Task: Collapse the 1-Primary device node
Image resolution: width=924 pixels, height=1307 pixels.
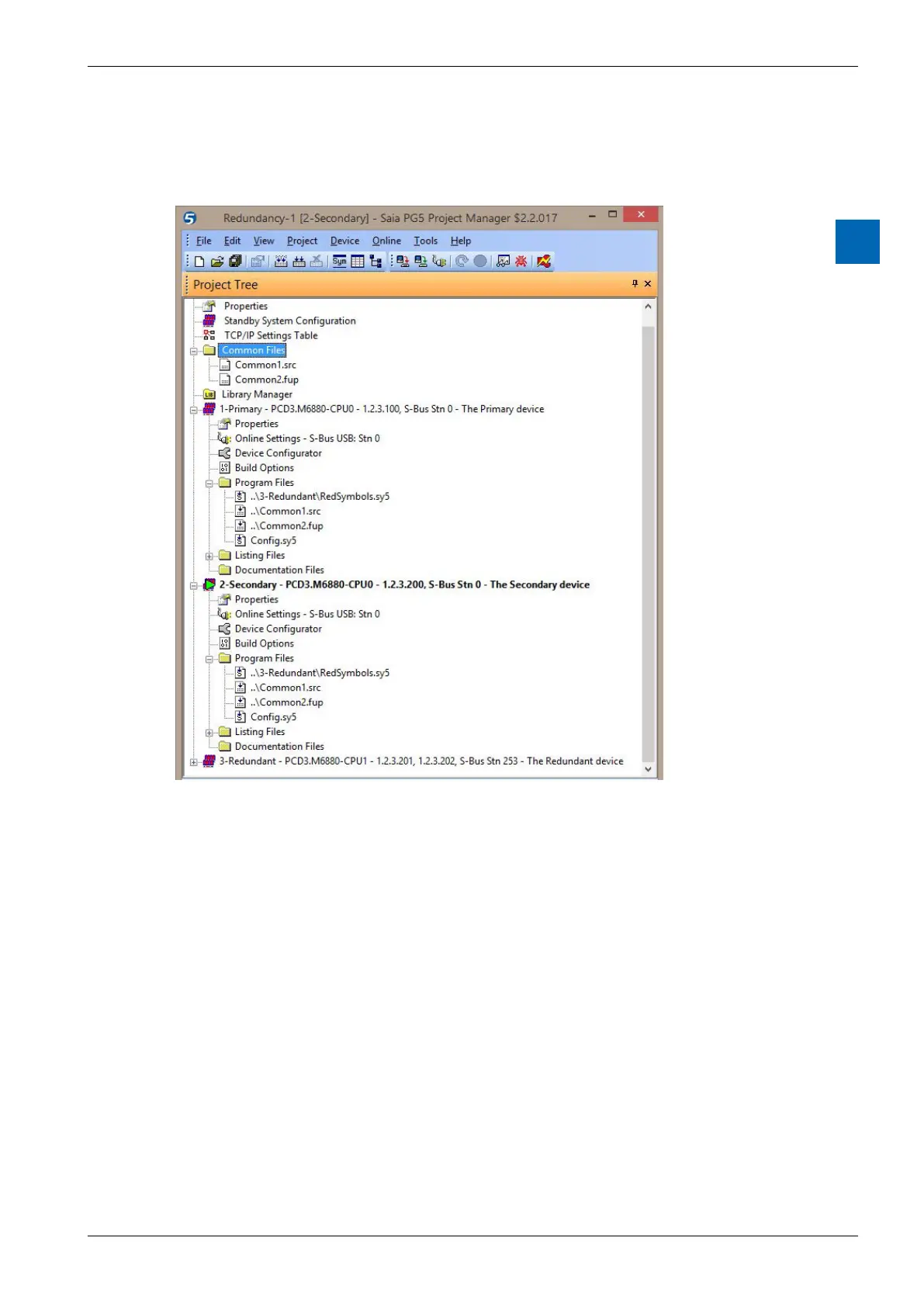Action: (194, 410)
